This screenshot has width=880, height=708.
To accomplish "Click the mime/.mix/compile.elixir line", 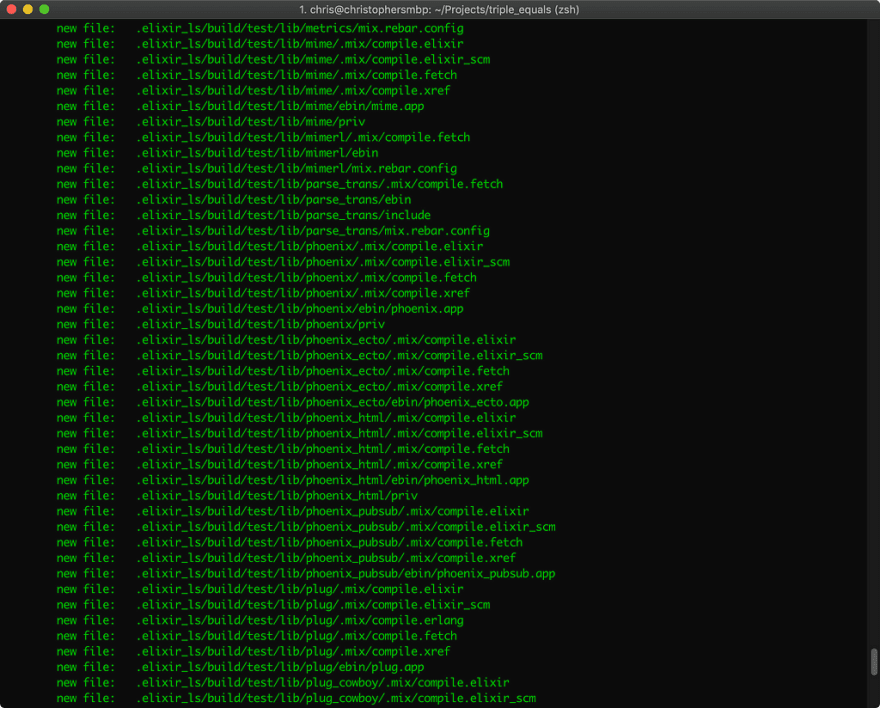I will [x=260, y=44].
